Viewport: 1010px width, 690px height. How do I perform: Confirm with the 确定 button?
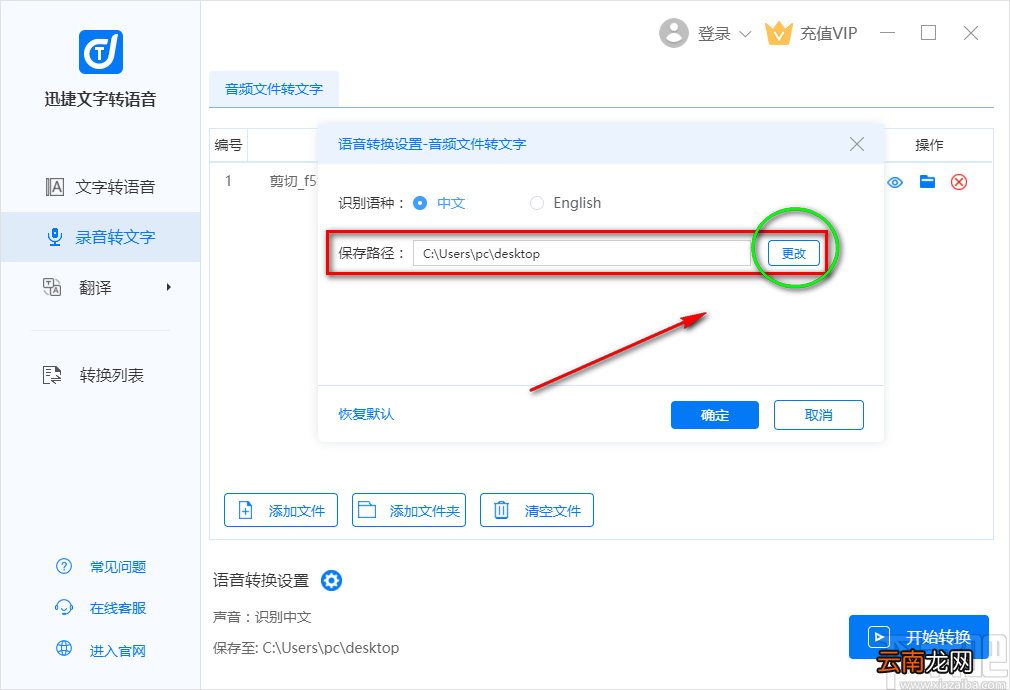714,415
